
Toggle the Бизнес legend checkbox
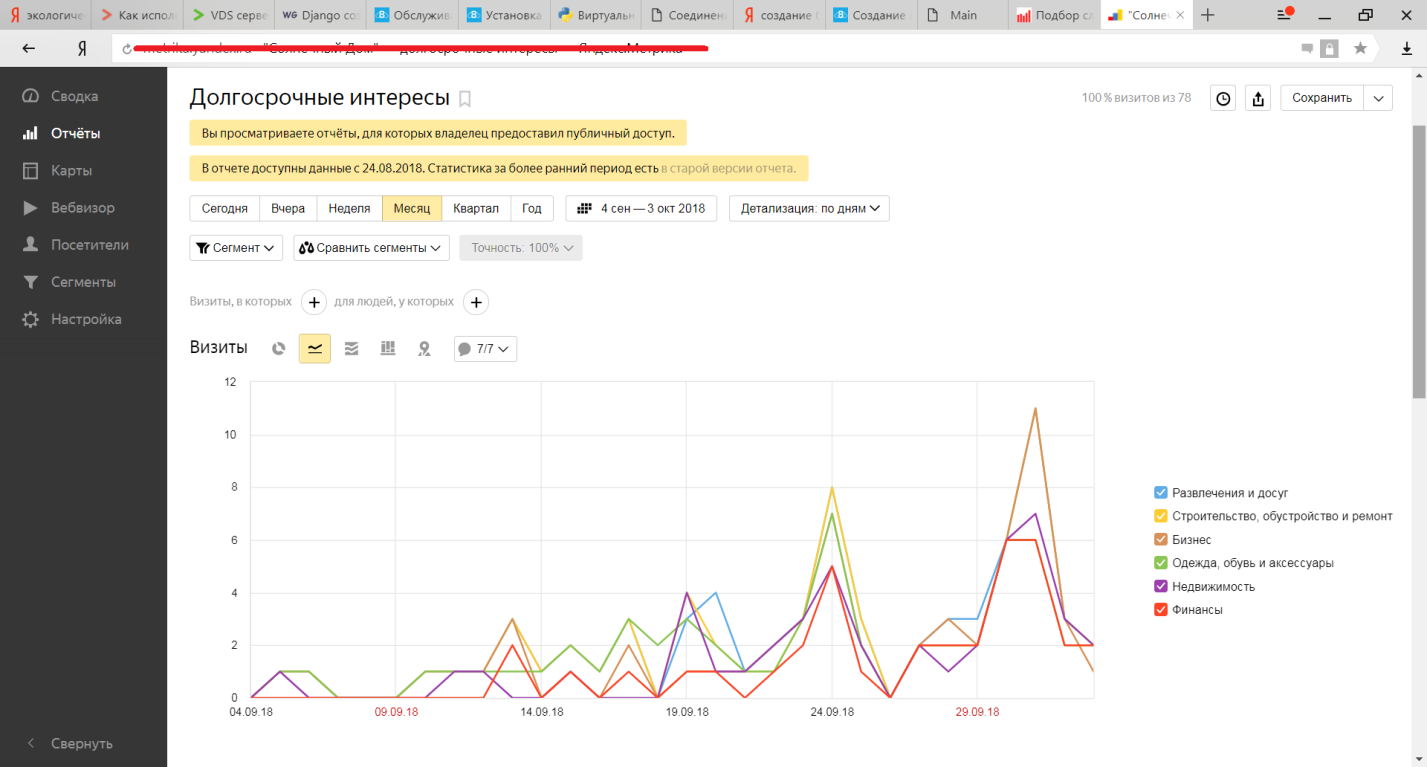[x=1161, y=540]
